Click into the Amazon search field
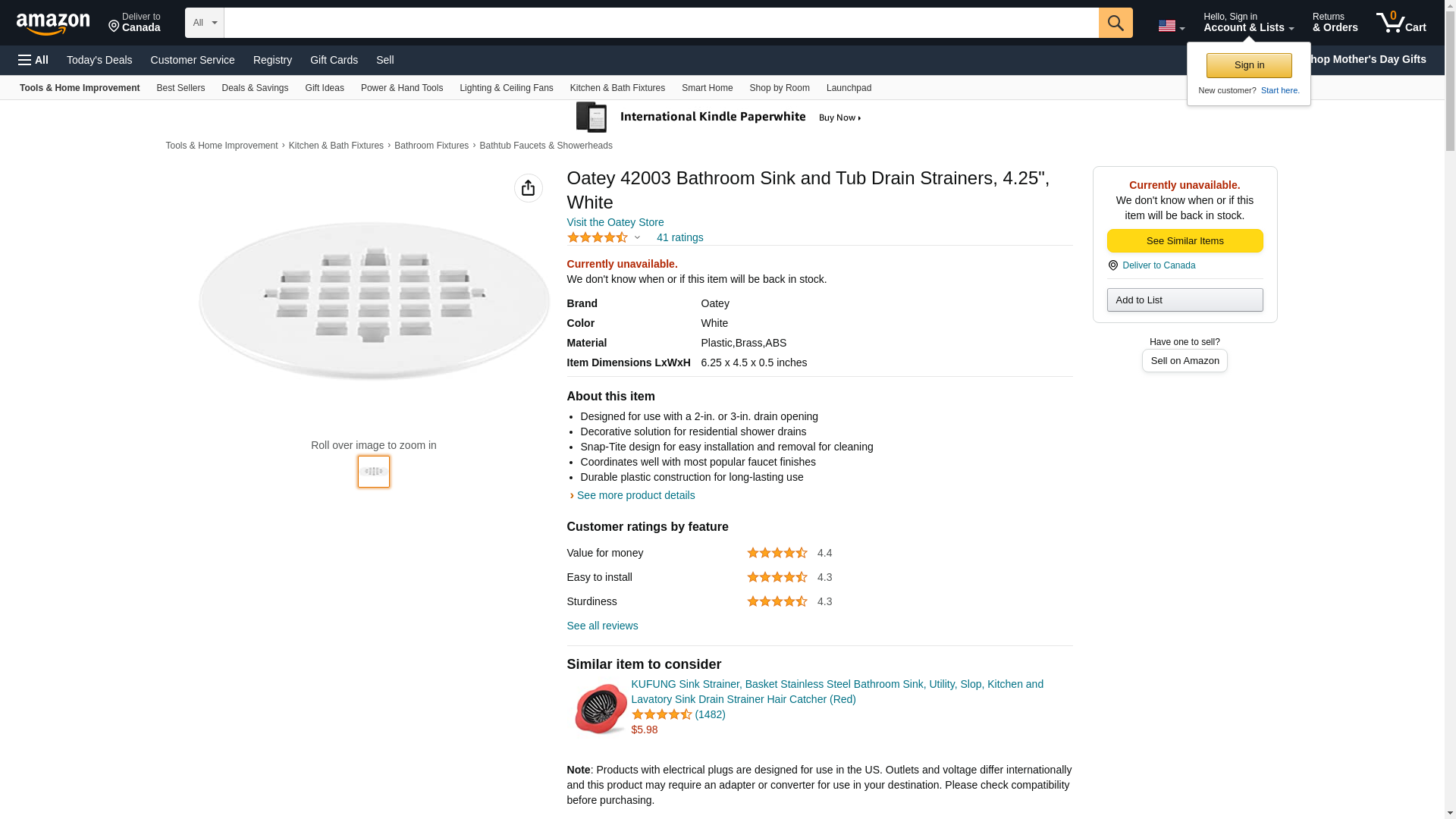 click(661, 23)
